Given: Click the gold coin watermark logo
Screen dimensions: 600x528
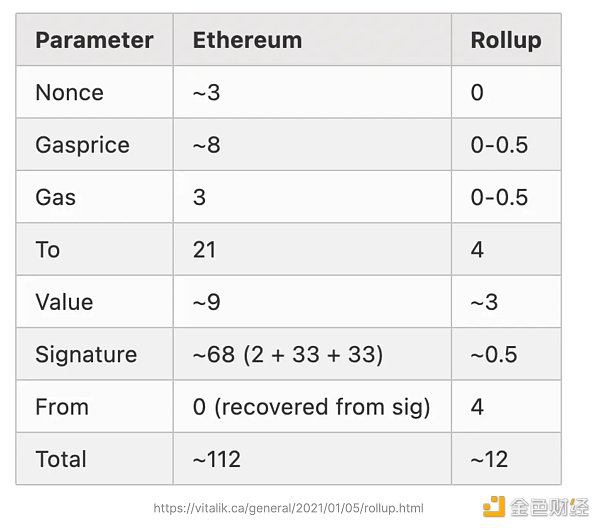Looking at the screenshot, I should [x=494, y=507].
